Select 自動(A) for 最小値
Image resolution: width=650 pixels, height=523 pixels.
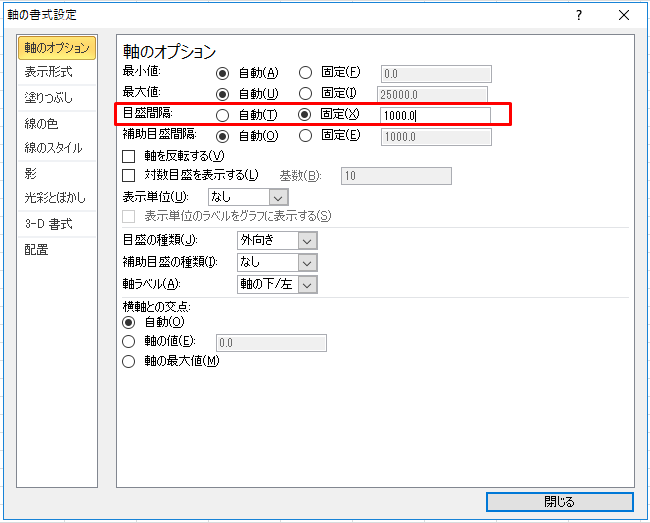223,73
